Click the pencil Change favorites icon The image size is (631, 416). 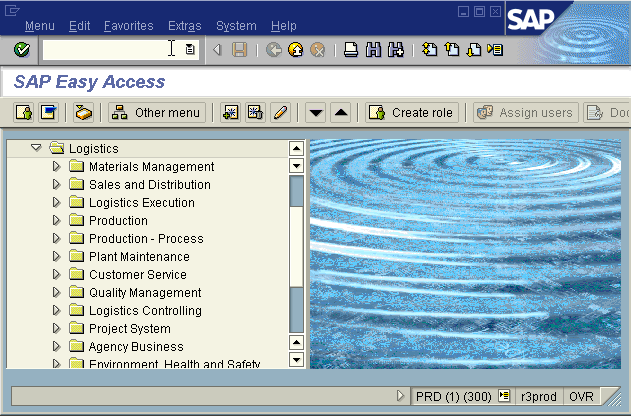[280, 113]
